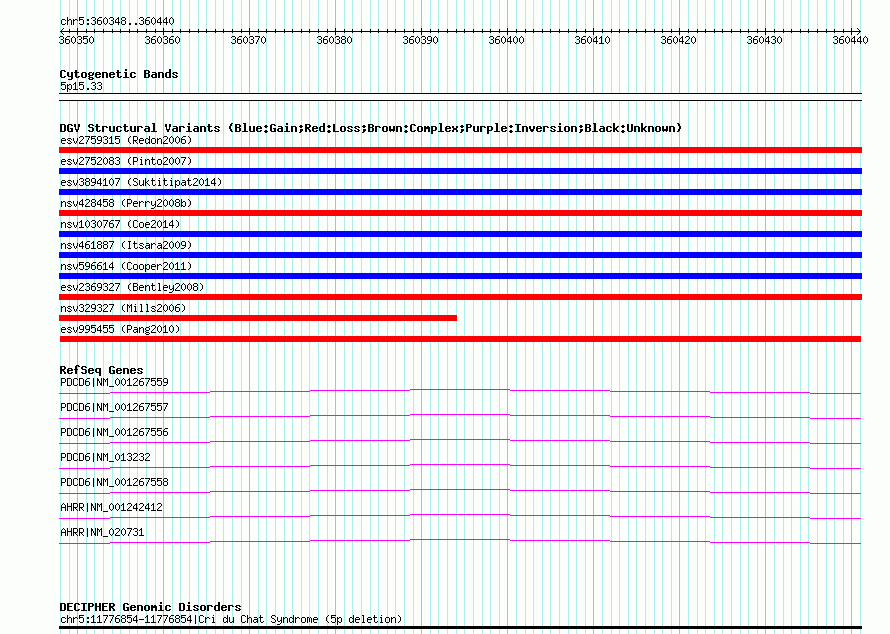This screenshot has width=890, height=634.
Task: Select the esv995455 (Pang2010) label
Action: pyautogui.click(x=120, y=329)
